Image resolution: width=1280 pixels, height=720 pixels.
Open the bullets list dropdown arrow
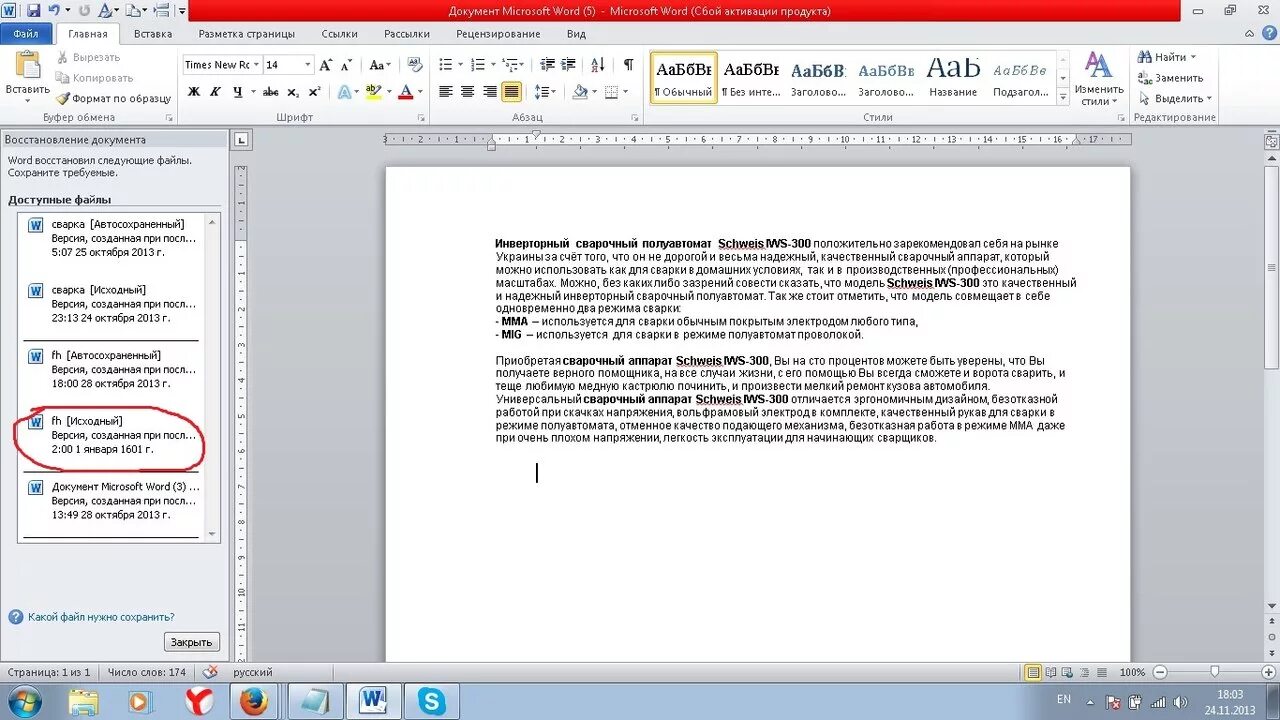(459, 65)
